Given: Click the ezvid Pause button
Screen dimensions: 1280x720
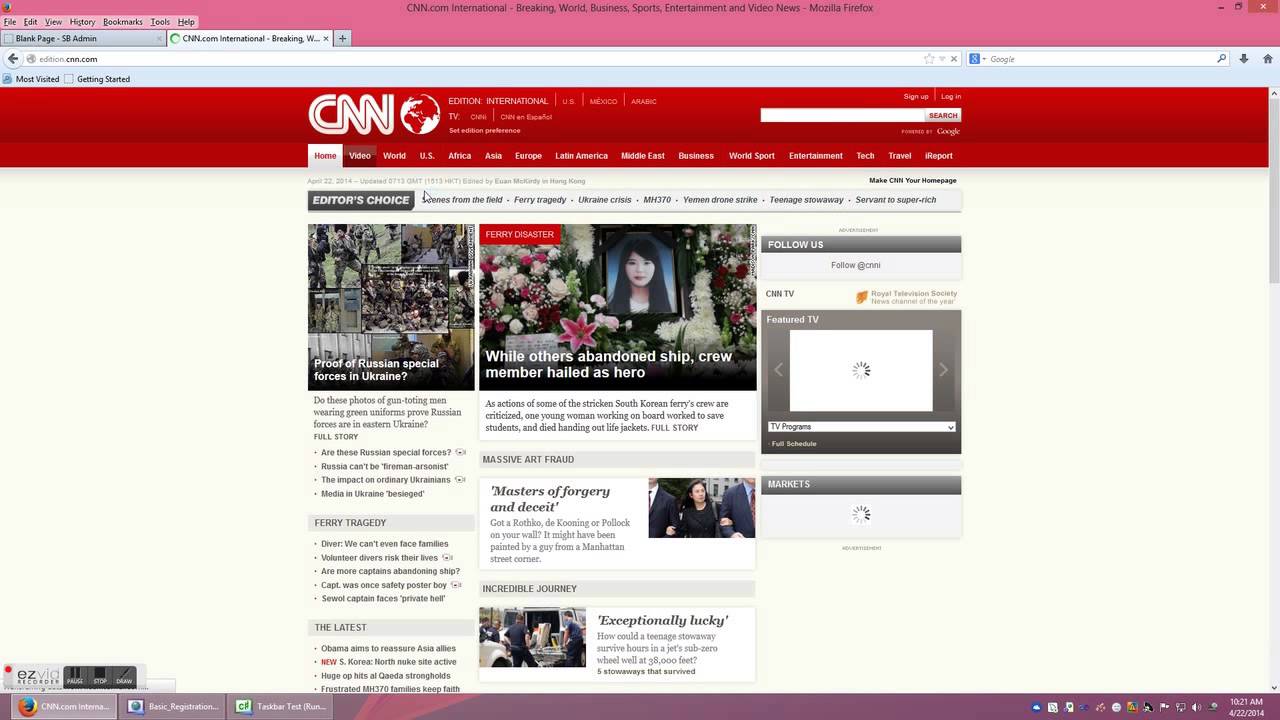Looking at the screenshot, I should point(75,676).
